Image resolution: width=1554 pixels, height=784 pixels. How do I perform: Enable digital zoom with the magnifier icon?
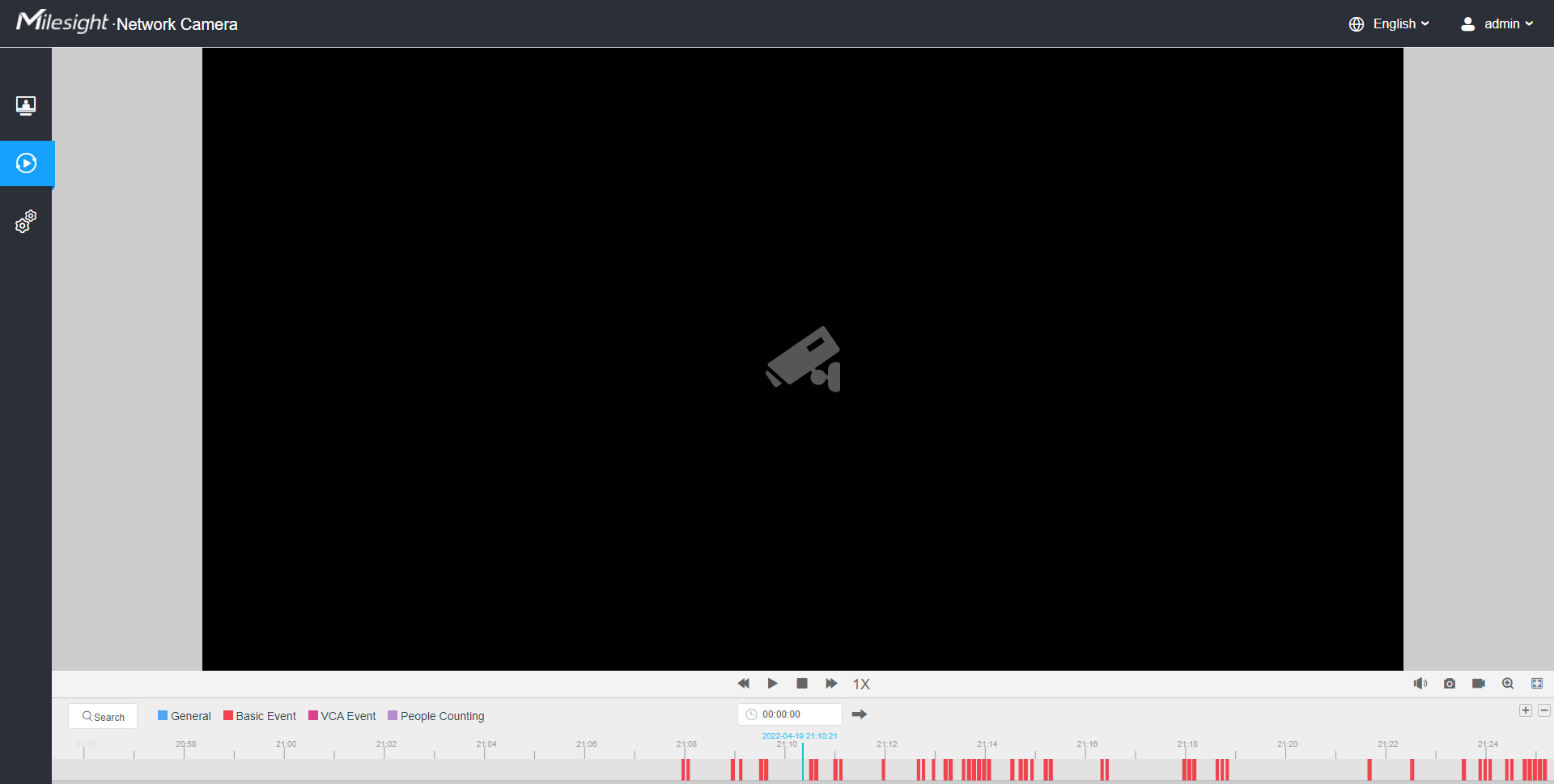pyautogui.click(x=1508, y=684)
